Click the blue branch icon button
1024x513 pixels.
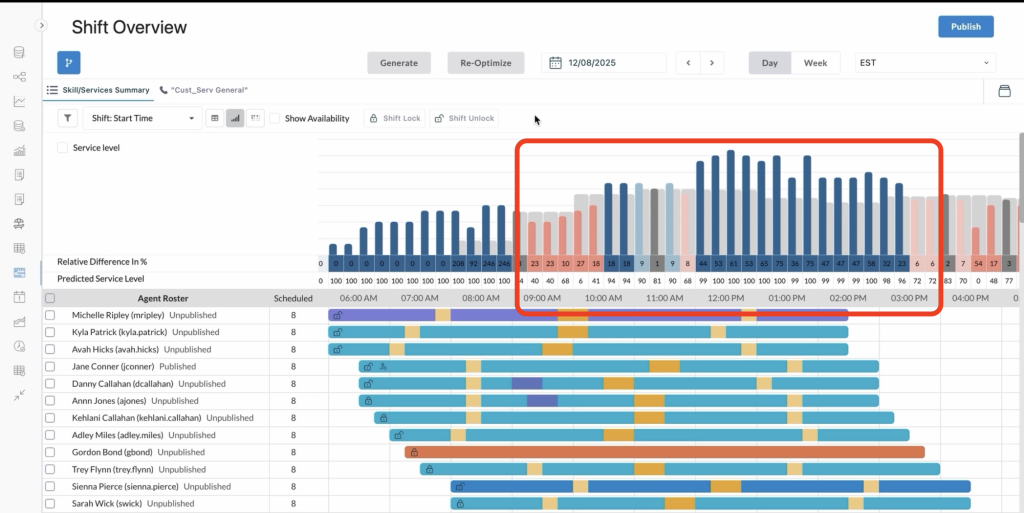[68, 62]
